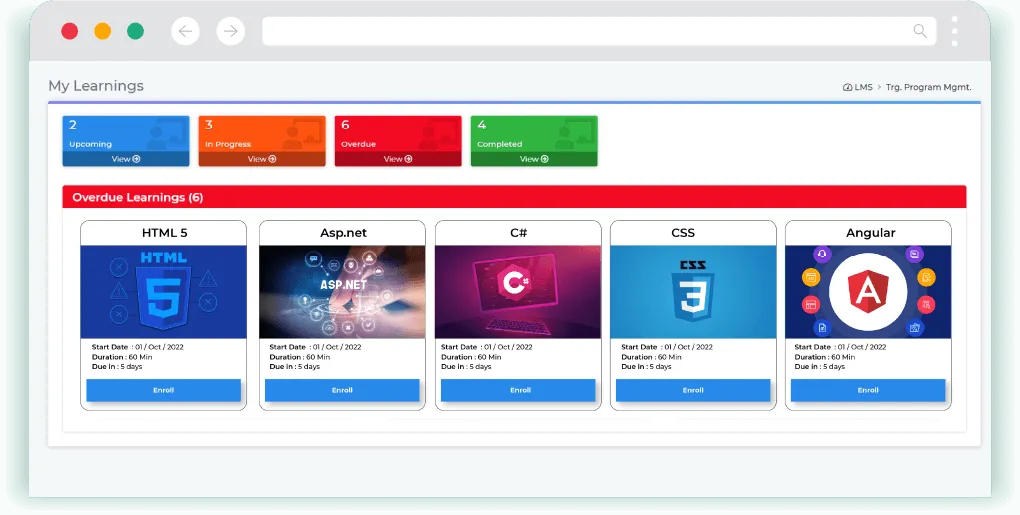
Task: Click the C# card Due in line
Action: click(466, 367)
